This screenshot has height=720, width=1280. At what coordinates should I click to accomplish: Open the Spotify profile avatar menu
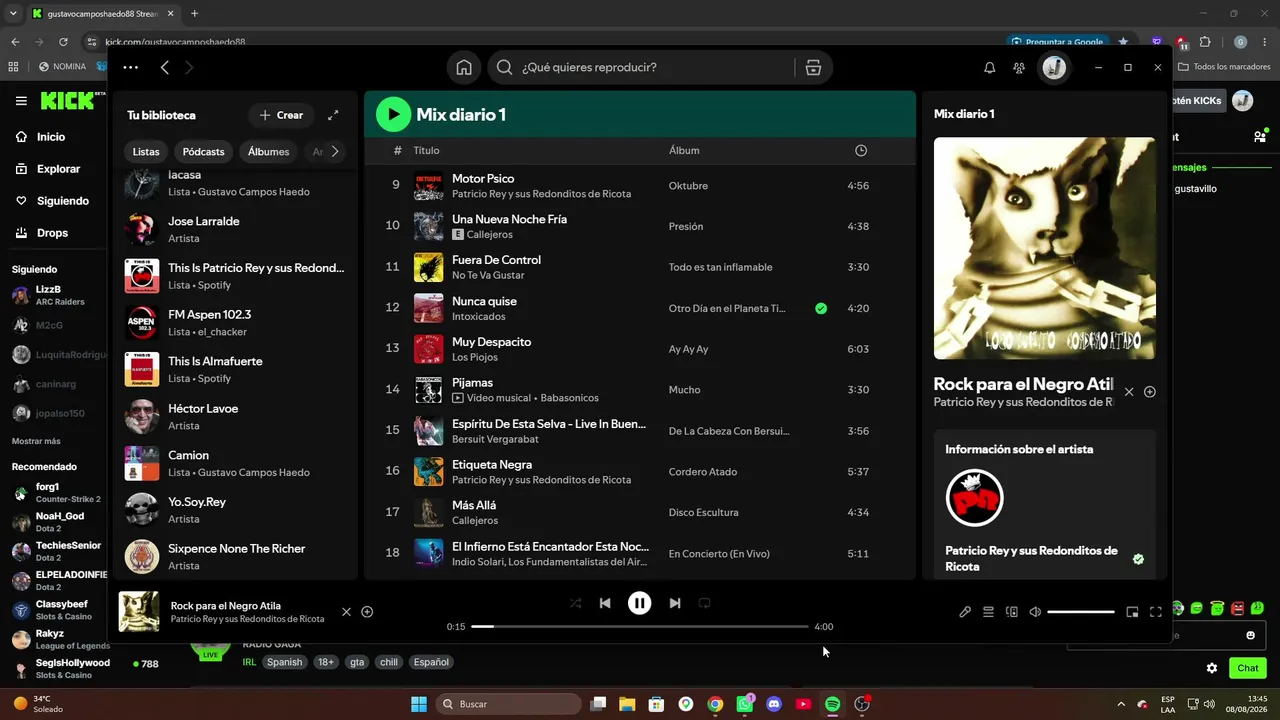1054,67
